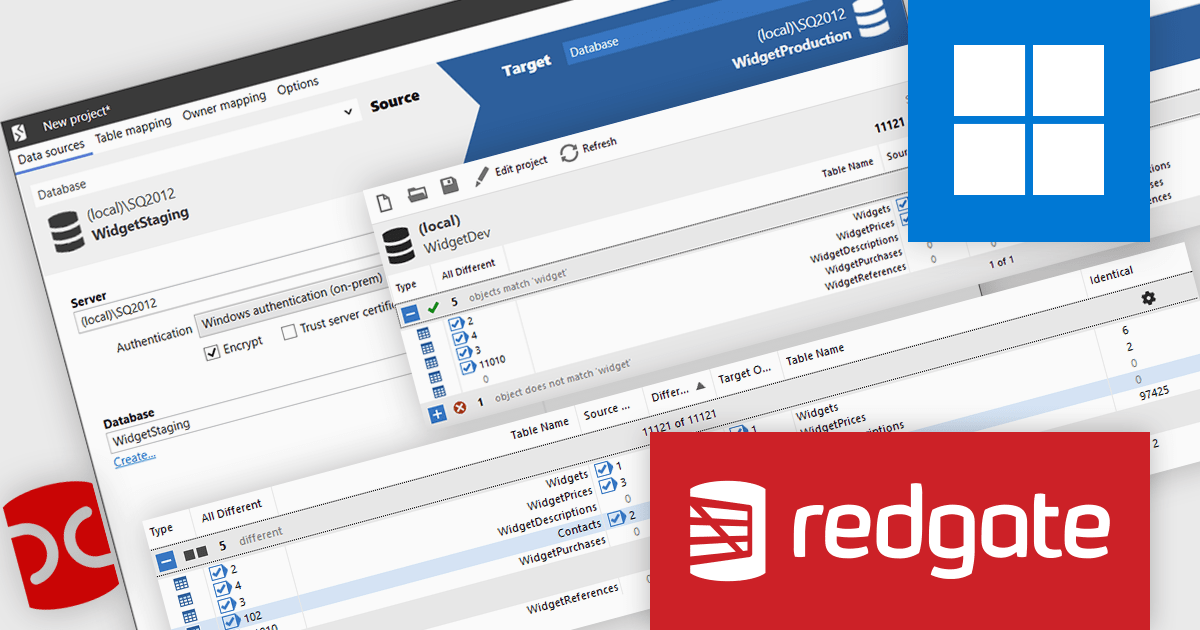Toggle WidgetPrices checkbox with value 3 in bottom panel
Viewport: 1200px width, 630px height.
pyautogui.click(x=607, y=485)
